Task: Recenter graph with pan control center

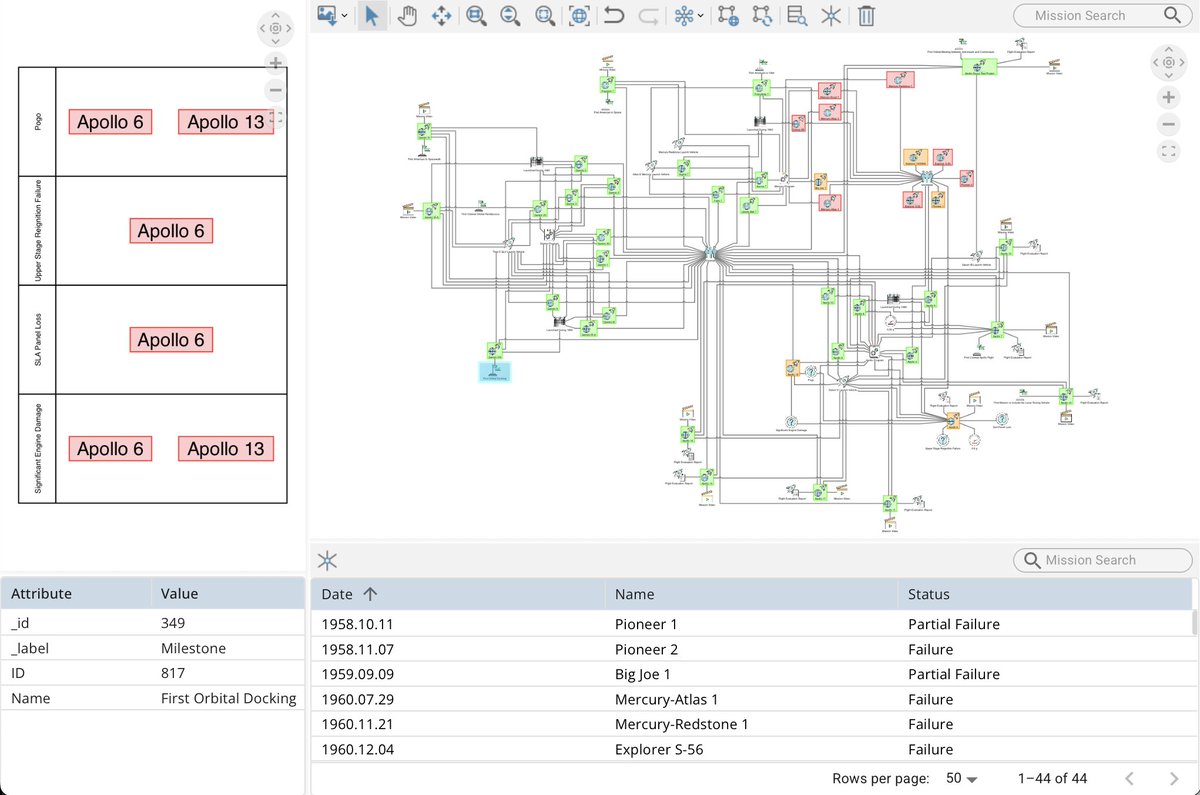Action: (x=1168, y=62)
